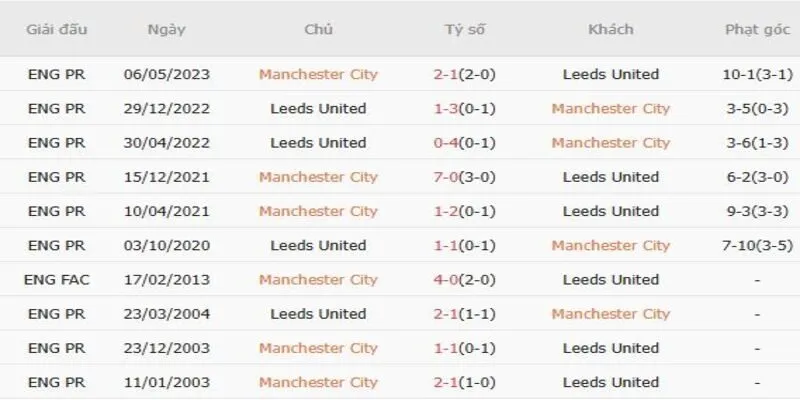Open Manchester City in the 23/03/2004 row
This screenshot has width=800, height=400.
[x=610, y=314]
